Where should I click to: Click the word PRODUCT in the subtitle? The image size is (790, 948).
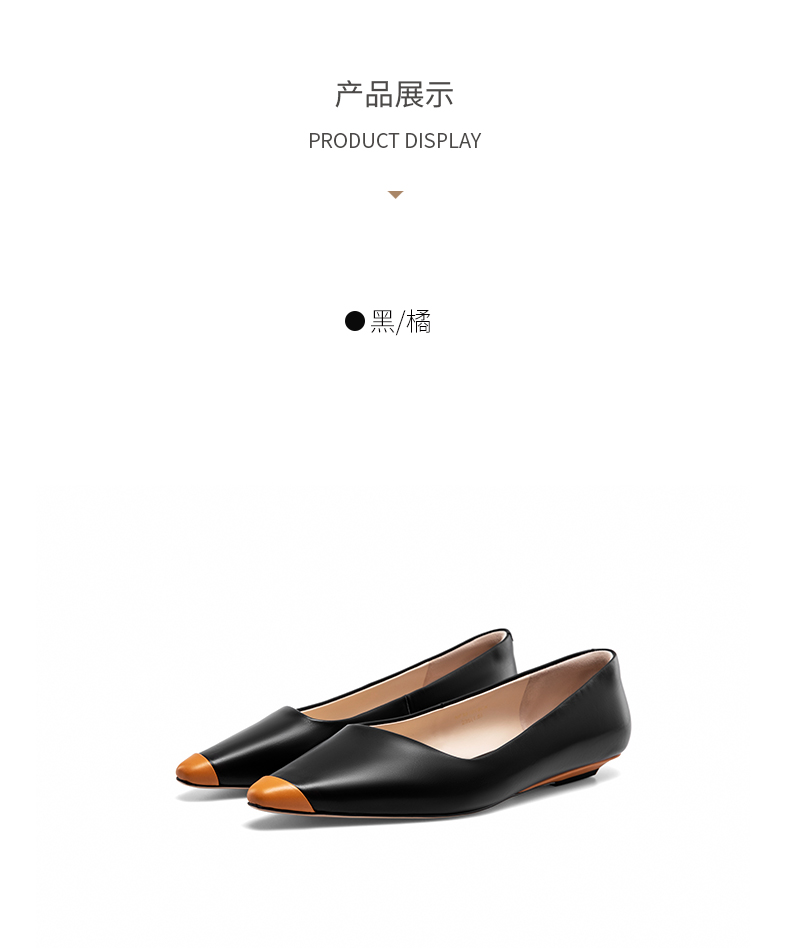354,141
